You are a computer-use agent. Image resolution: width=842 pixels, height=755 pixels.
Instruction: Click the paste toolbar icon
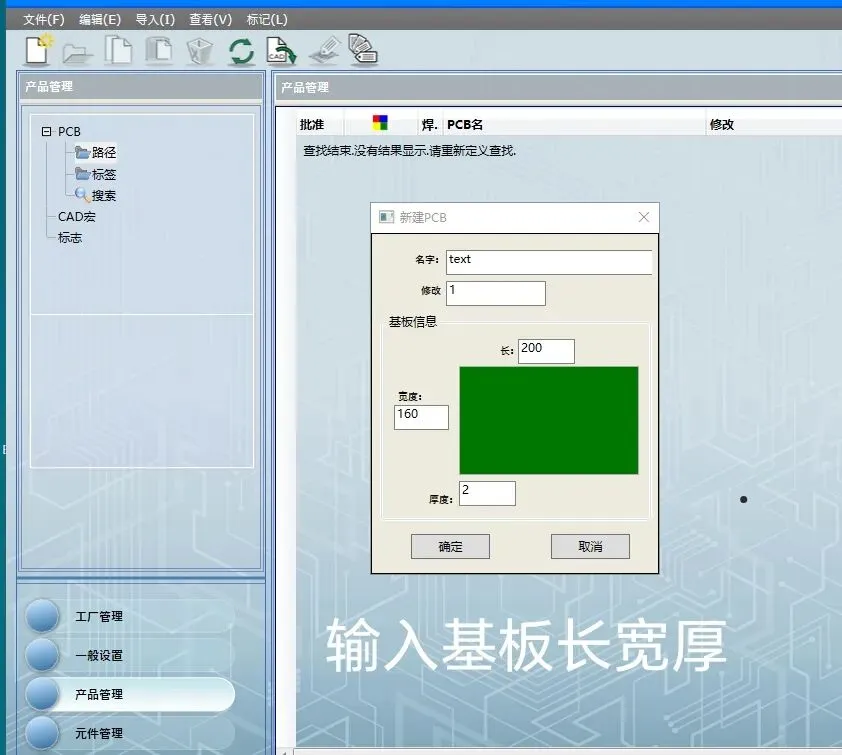(159, 50)
